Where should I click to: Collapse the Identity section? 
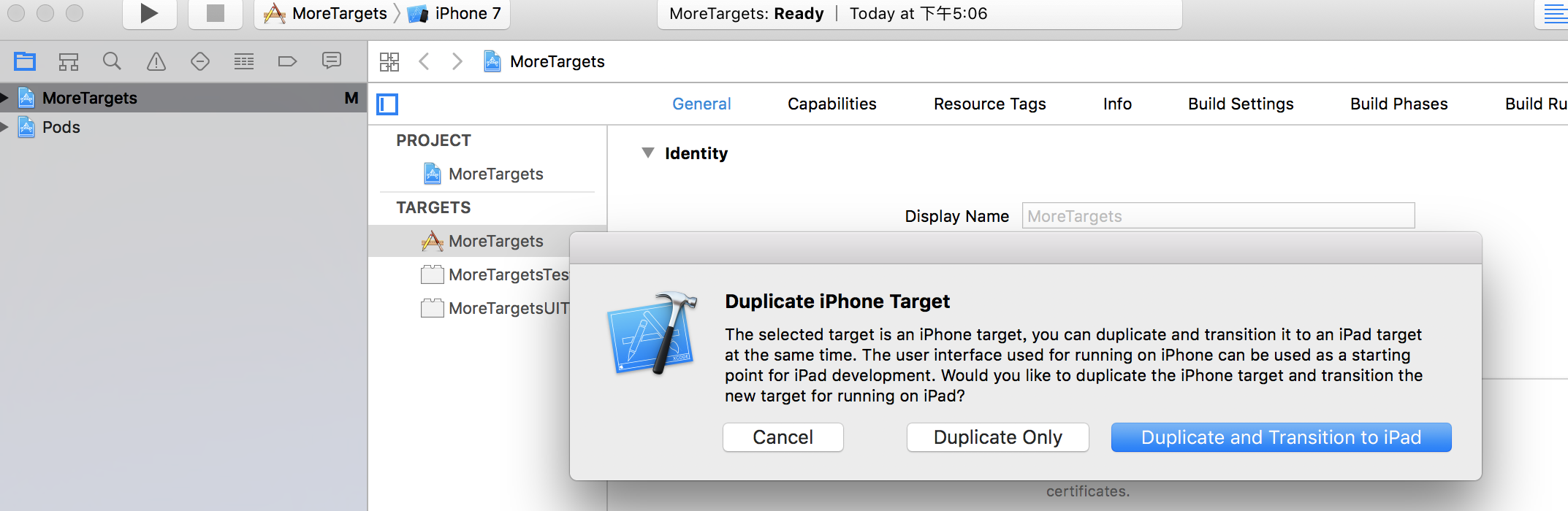point(647,153)
